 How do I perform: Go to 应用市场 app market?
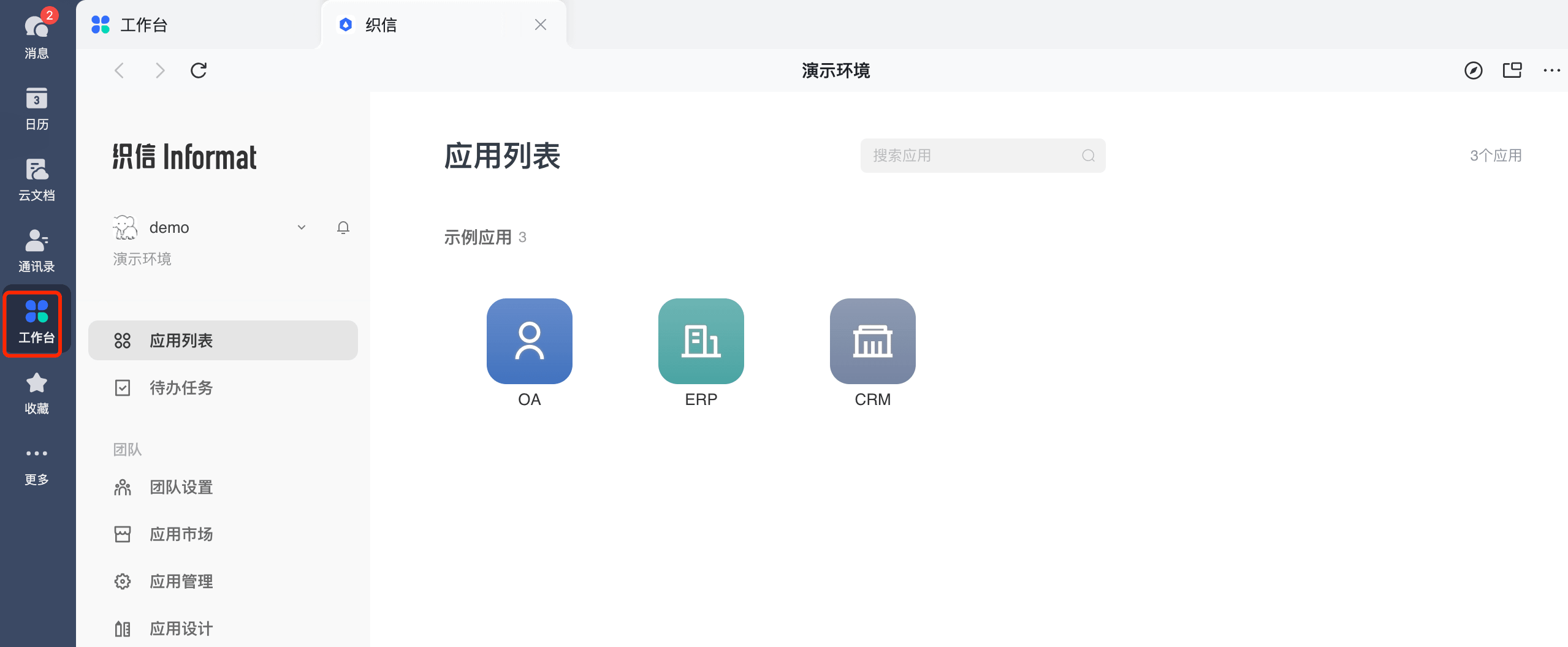coord(180,534)
